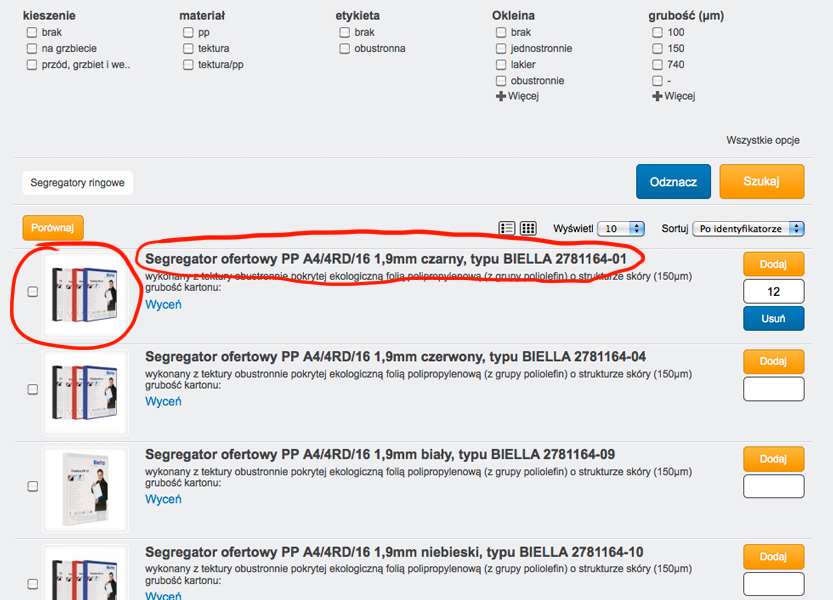Open the Sortuj 'Po identyfikatorze' dropdown
The width and height of the screenshot is (833, 600).
[x=748, y=229]
